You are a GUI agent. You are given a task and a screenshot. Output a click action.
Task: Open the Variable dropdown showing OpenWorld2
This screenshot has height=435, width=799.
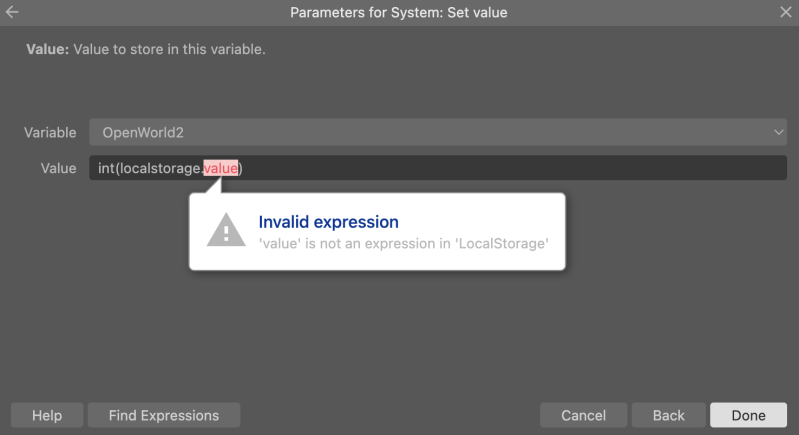point(438,132)
